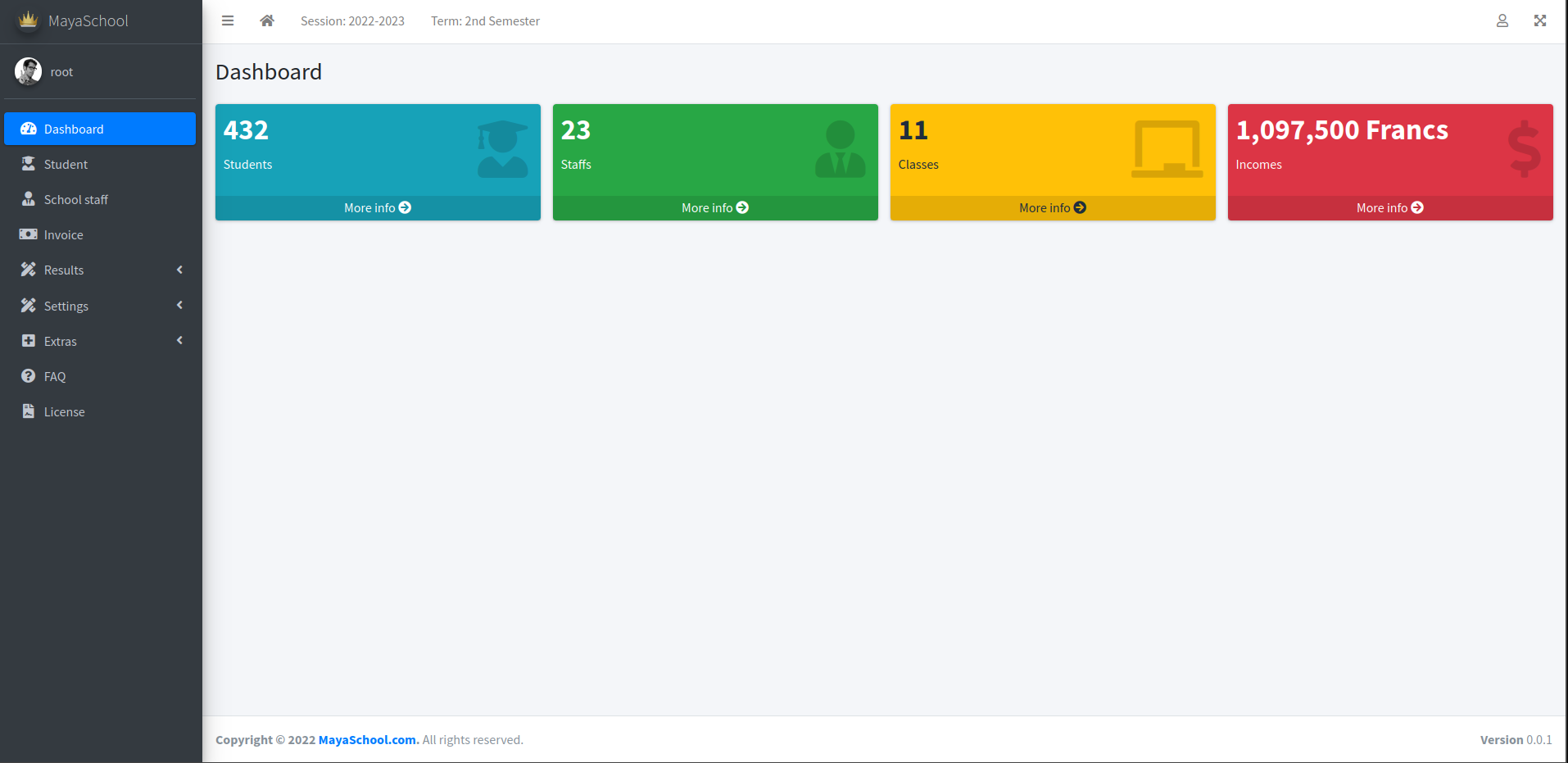Select the License document icon
1568x763 pixels.
pos(29,411)
